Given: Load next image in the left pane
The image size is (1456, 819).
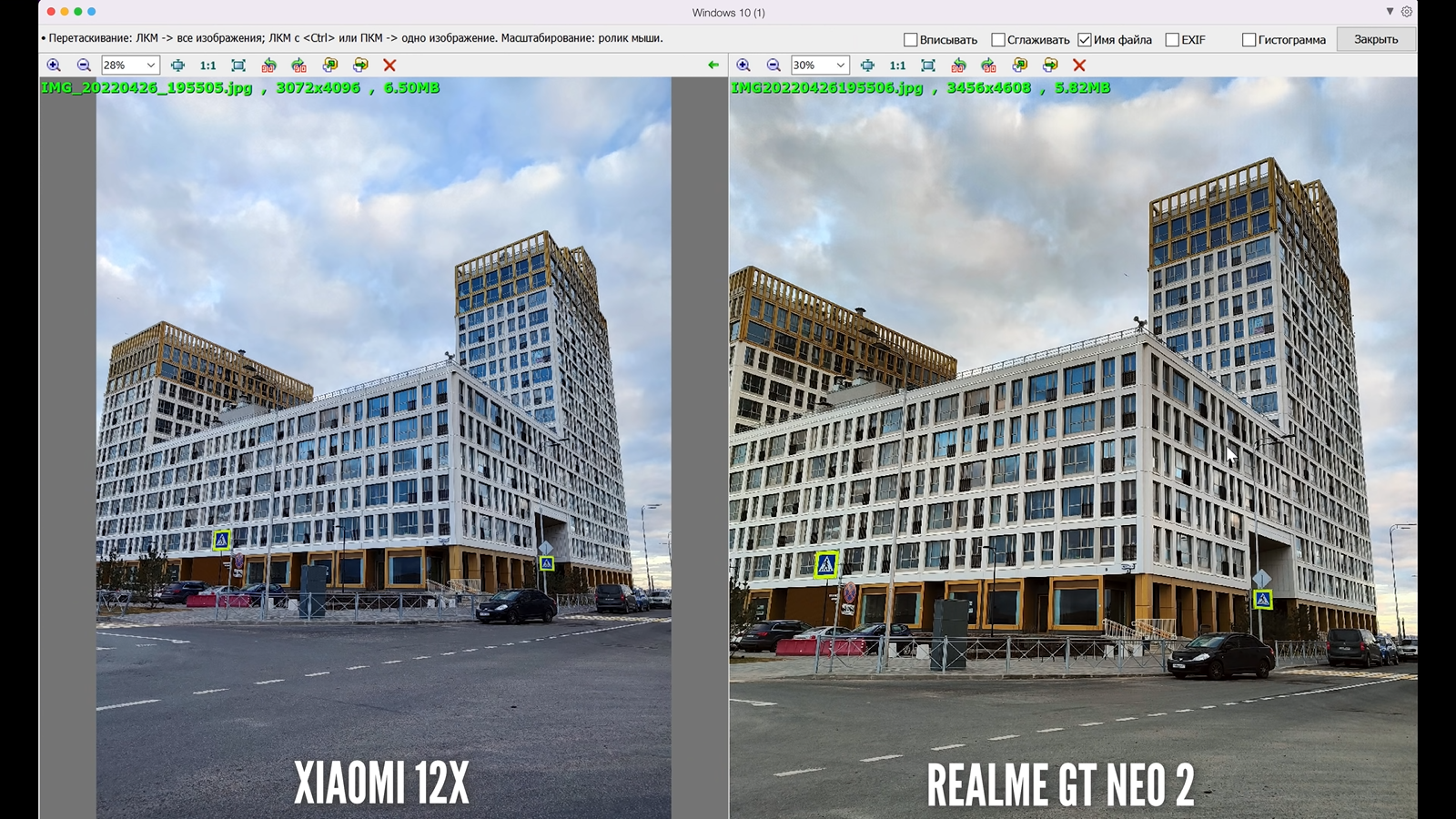Looking at the screenshot, I should 360,66.
